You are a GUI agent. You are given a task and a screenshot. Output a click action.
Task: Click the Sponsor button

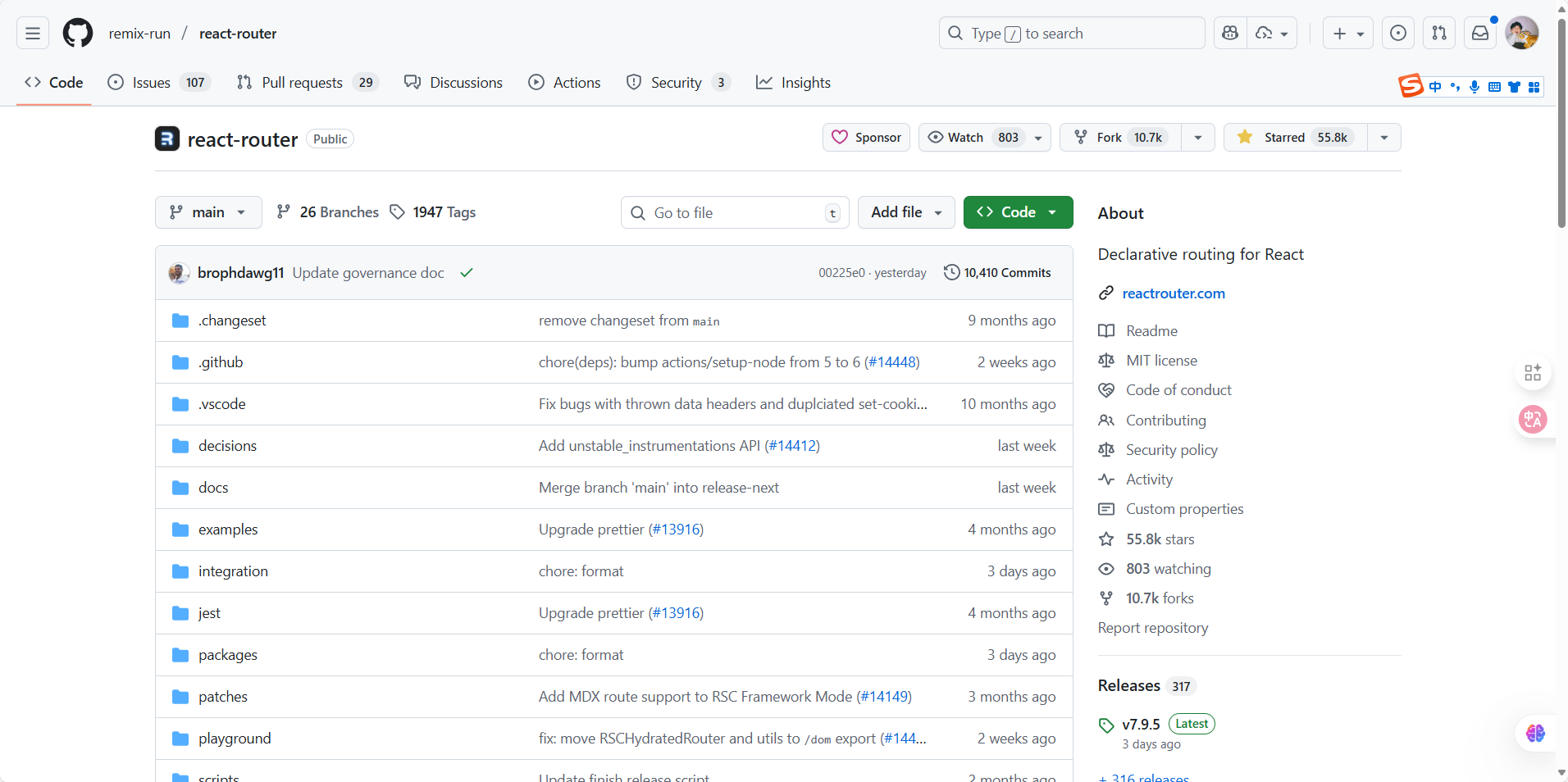[x=866, y=138]
